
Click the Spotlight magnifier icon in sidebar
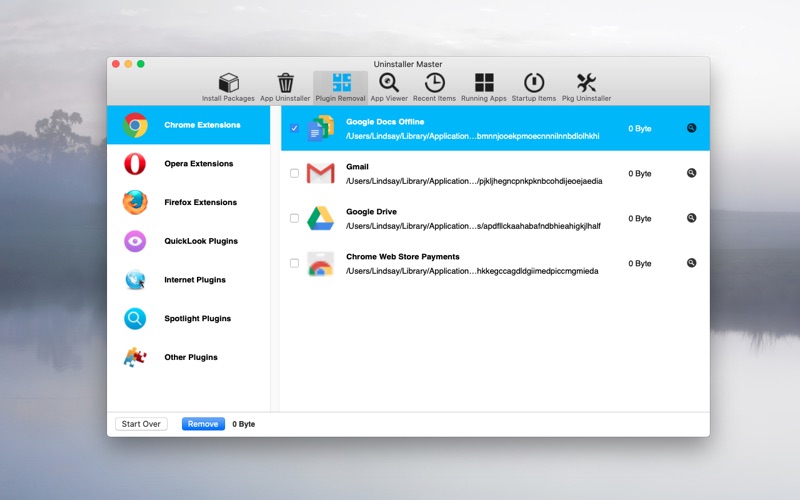click(135, 318)
